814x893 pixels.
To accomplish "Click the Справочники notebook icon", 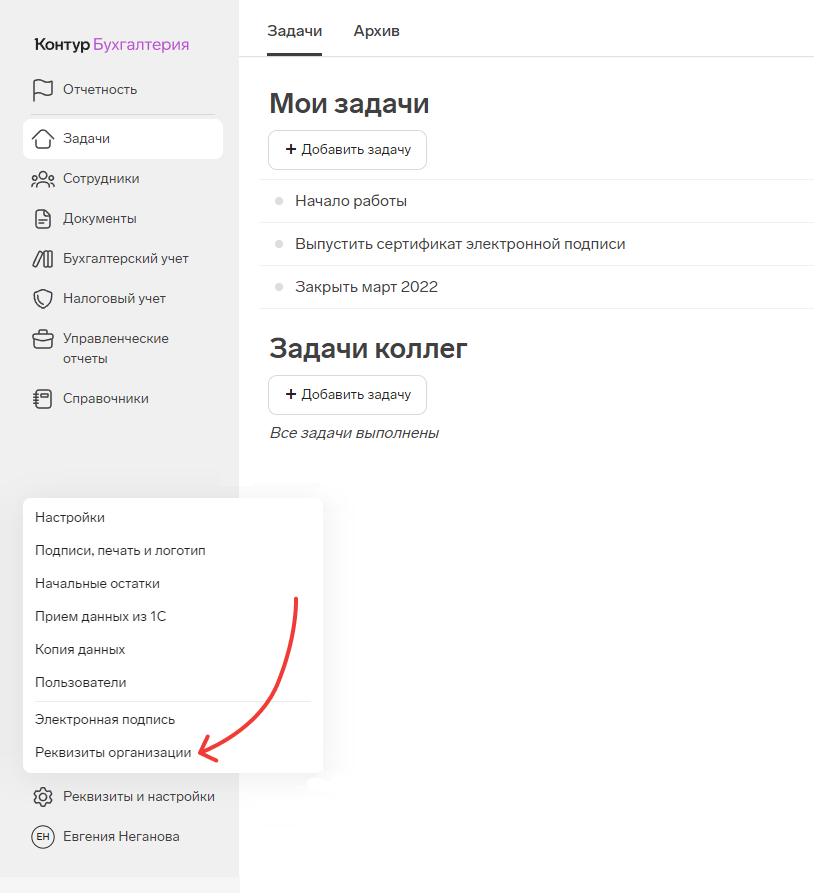I will click(42, 399).
